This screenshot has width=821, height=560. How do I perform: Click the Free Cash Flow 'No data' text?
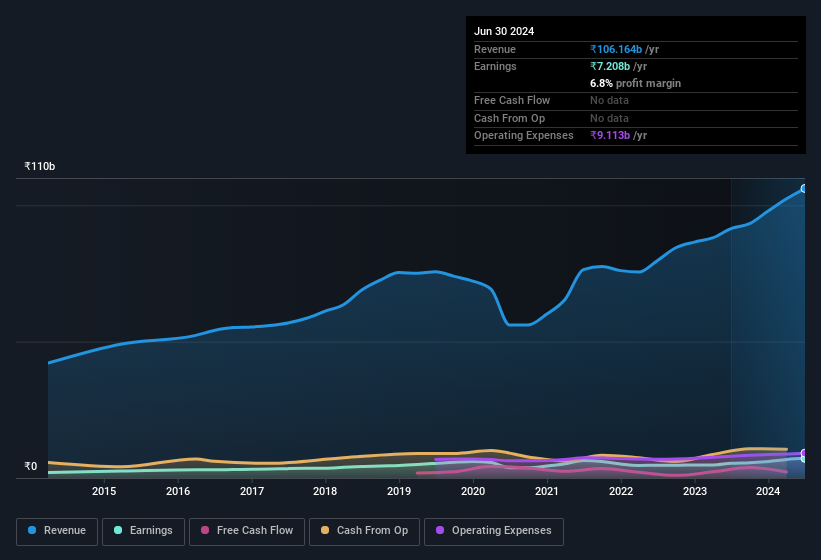pyautogui.click(x=609, y=100)
